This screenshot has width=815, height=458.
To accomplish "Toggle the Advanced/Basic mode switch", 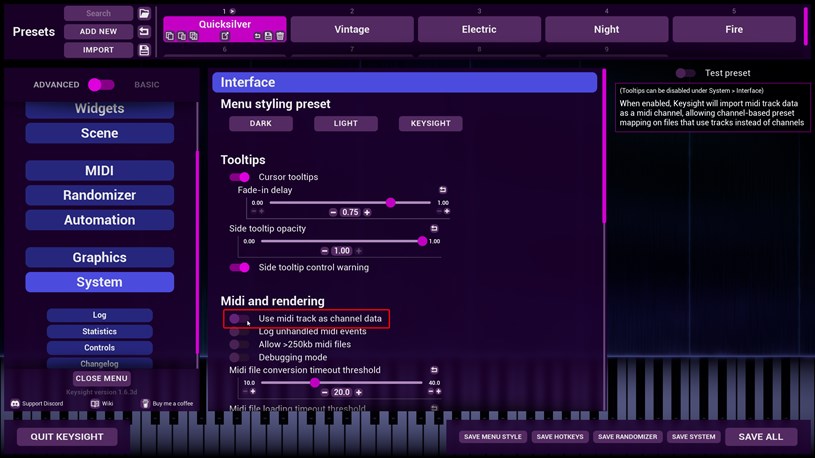I will pos(101,85).
